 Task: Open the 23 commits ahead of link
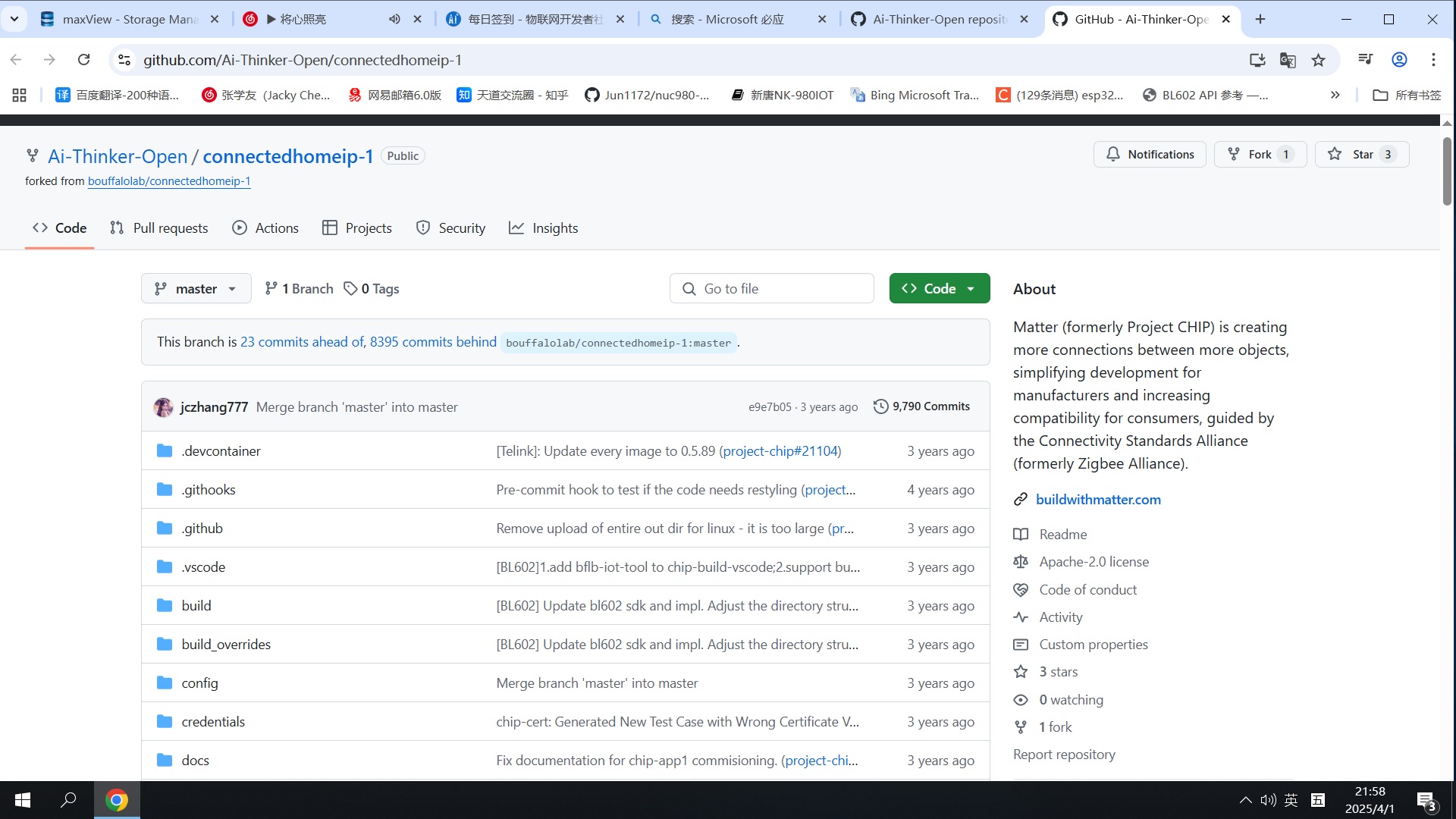coord(302,342)
